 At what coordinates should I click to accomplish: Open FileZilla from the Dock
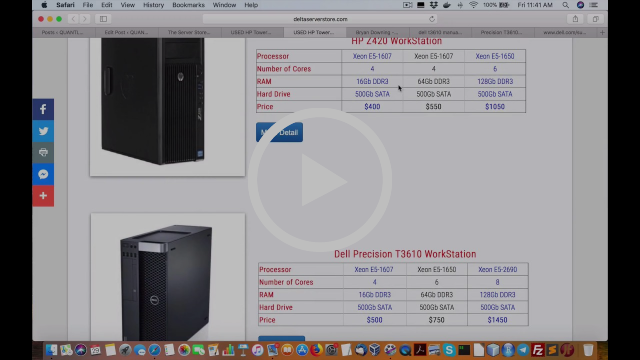tap(538, 350)
